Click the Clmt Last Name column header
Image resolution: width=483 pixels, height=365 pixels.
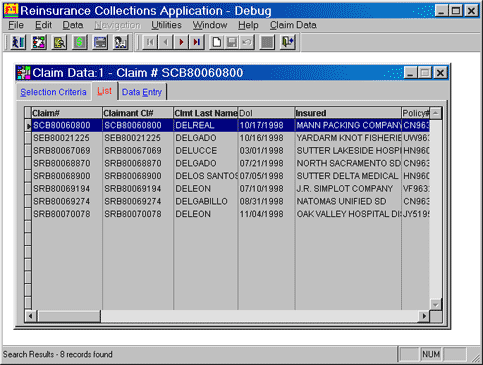(206, 113)
